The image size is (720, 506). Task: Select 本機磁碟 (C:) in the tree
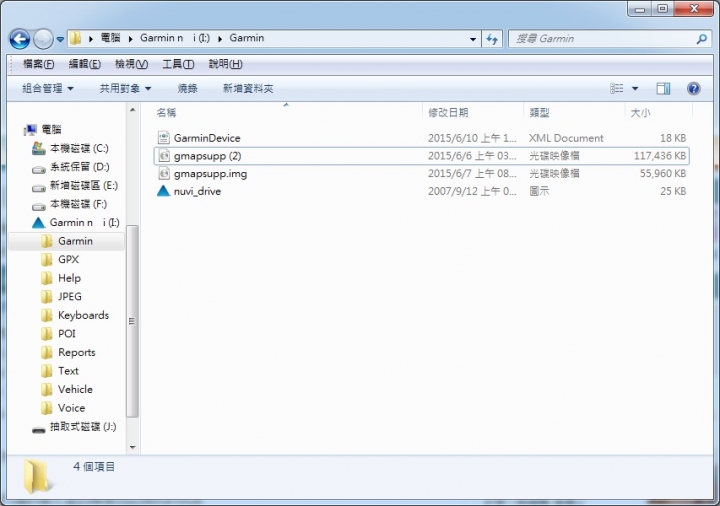coord(79,148)
